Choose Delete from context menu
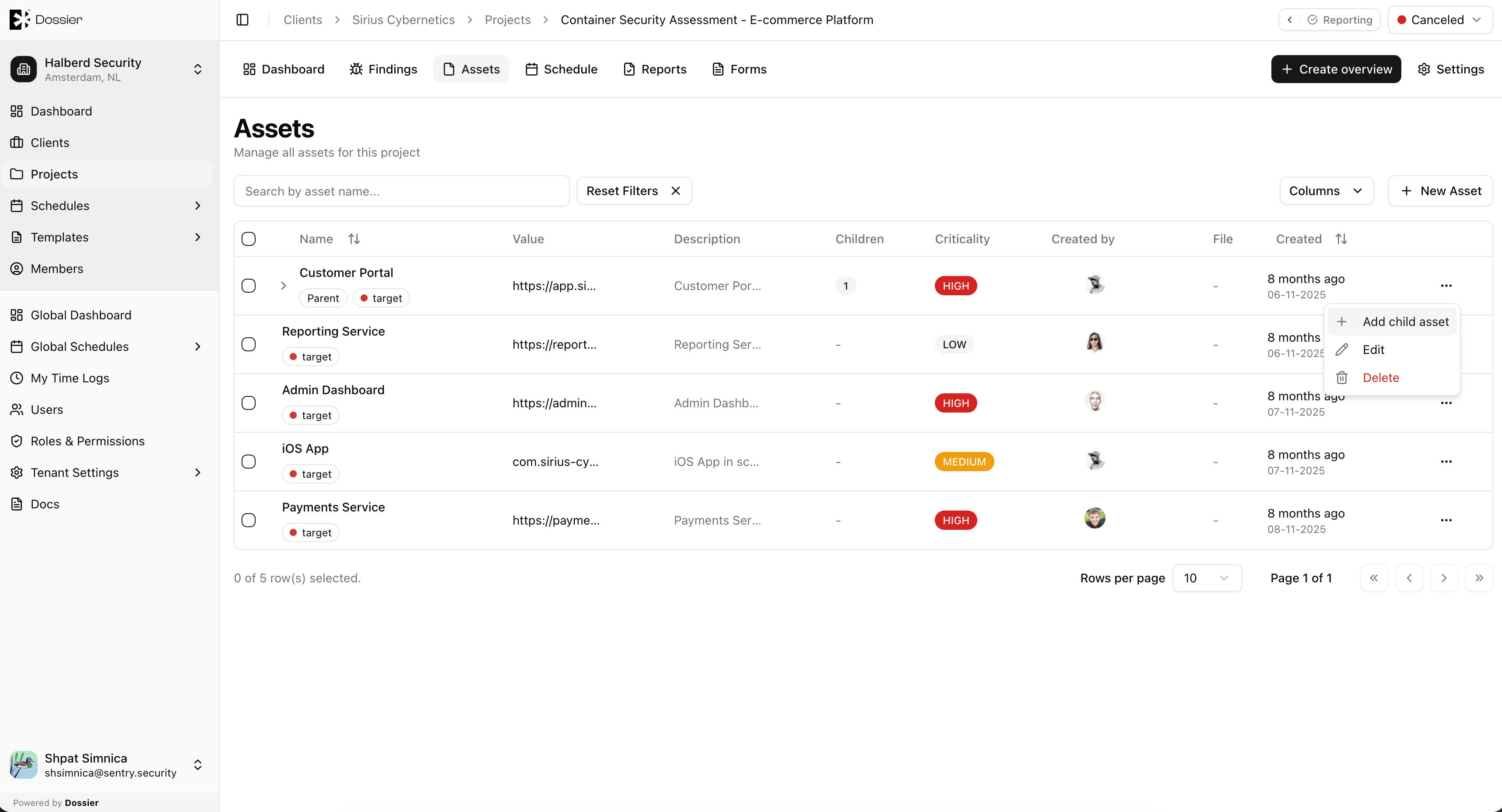This screenshot has width=1502, height=812. point(1392,378)
